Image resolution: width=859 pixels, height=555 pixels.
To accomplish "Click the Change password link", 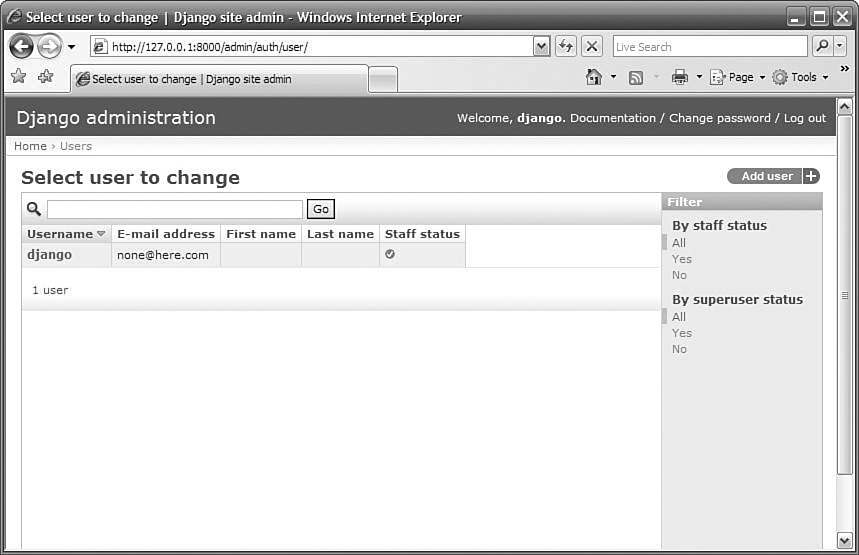I will 719,118.
